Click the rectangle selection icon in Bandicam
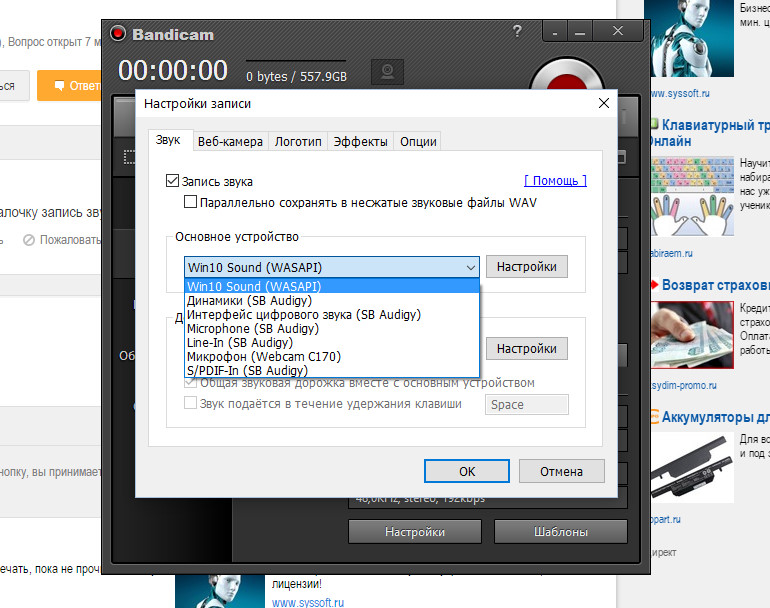Viewport: 770px width, 608px height. [x=129, y=157]
